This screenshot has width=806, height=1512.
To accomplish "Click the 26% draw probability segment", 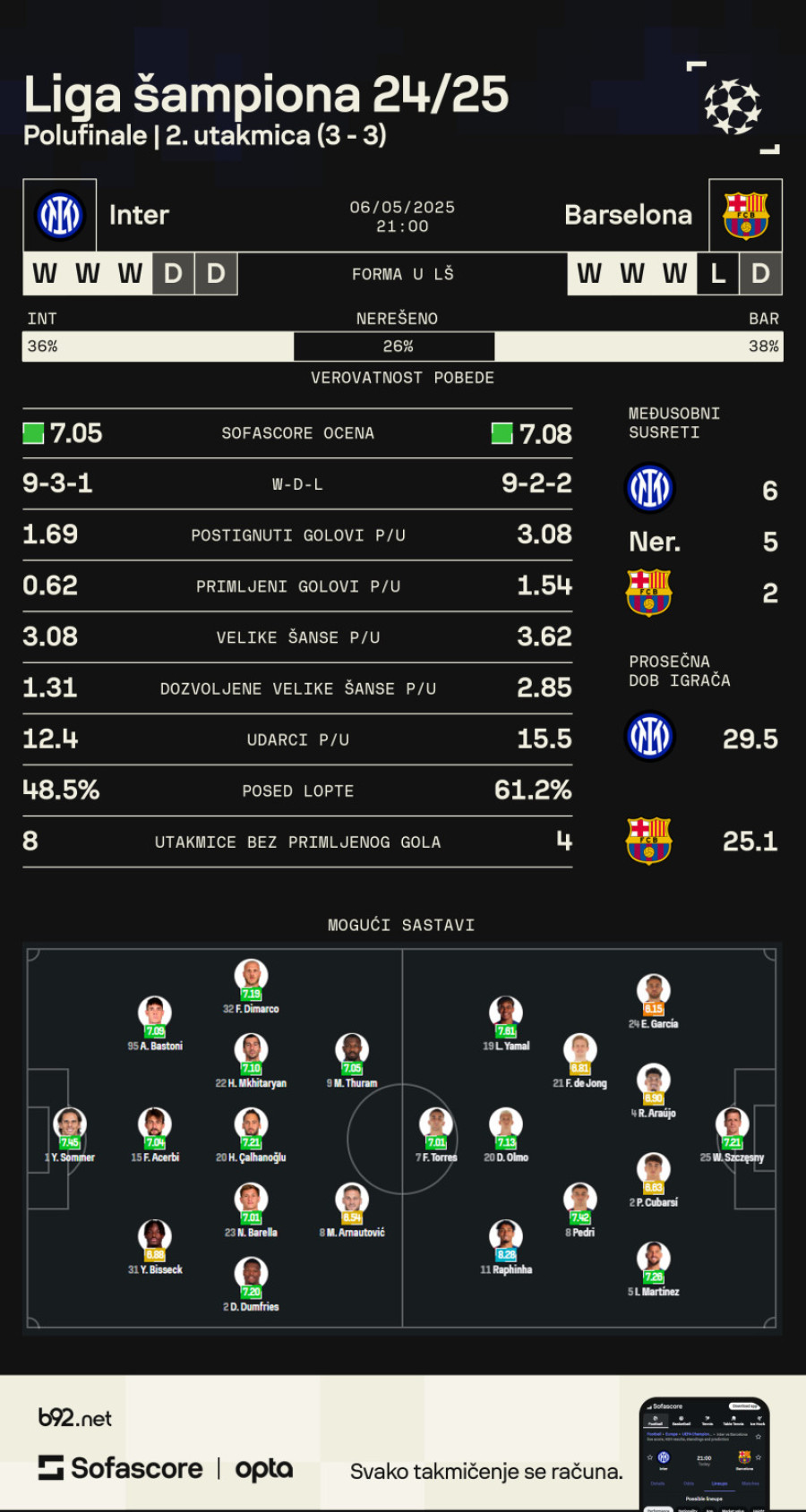I will (x=394, y=346).
